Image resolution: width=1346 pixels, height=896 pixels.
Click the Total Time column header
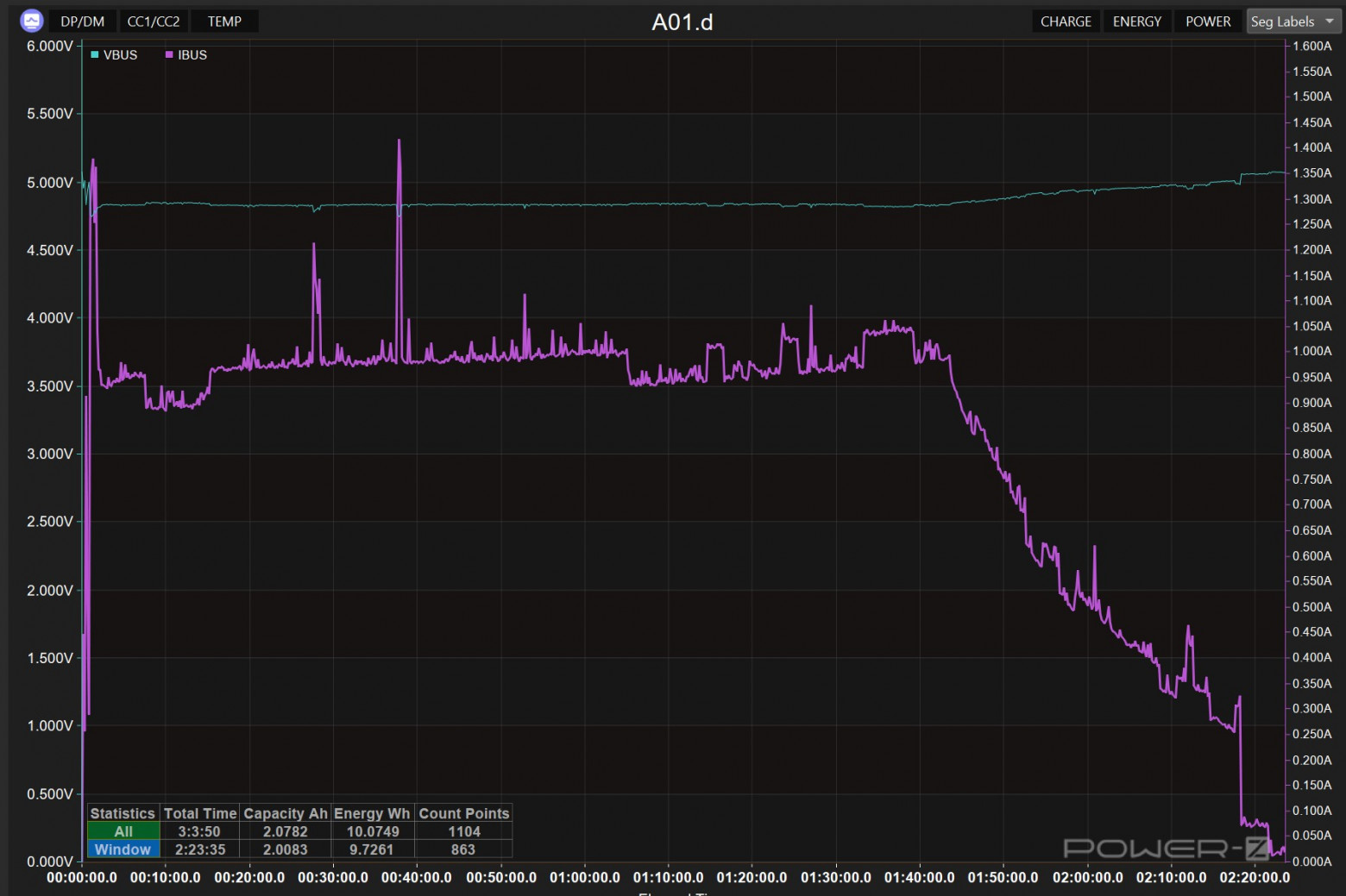pos(200,813)
